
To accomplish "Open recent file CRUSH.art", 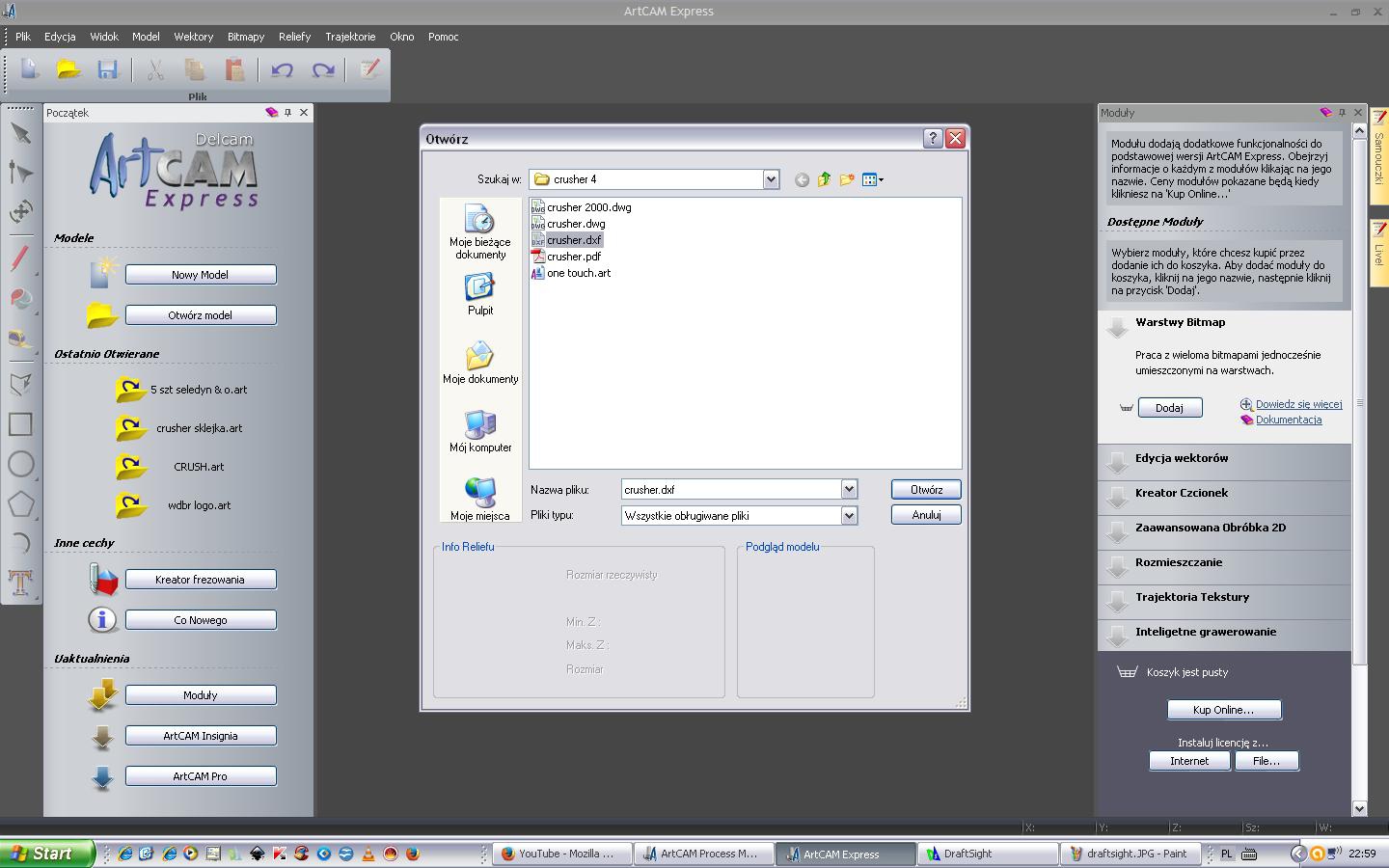I will tap(199, 467).
